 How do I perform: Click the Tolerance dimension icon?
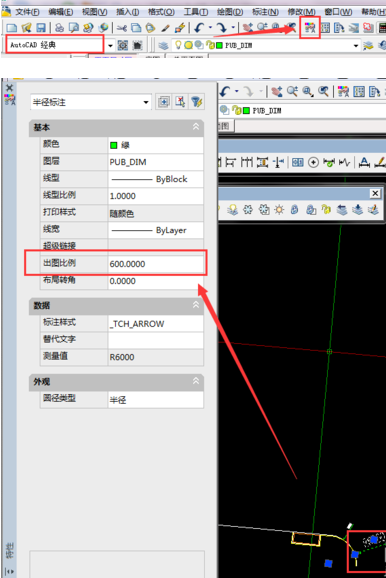[x=298, y=162]
